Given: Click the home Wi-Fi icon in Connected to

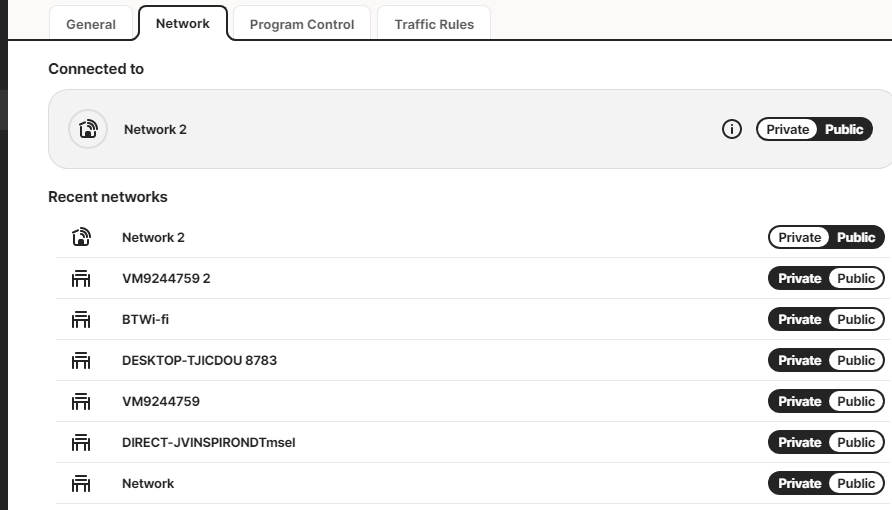Looking at the screenshot, I should [x=88, y=129].
